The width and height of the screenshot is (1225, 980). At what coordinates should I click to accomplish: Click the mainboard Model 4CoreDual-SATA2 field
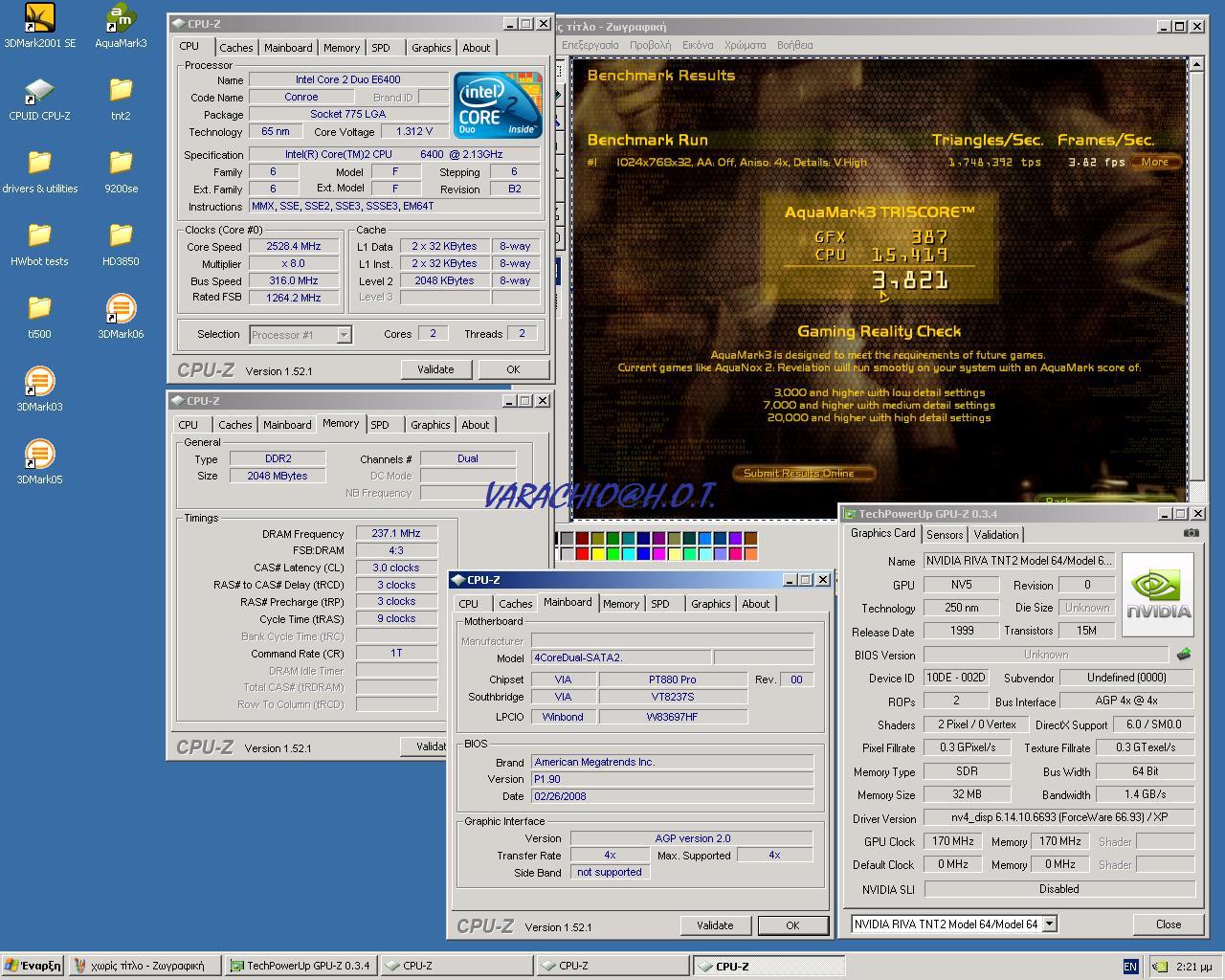click(621, 657)
